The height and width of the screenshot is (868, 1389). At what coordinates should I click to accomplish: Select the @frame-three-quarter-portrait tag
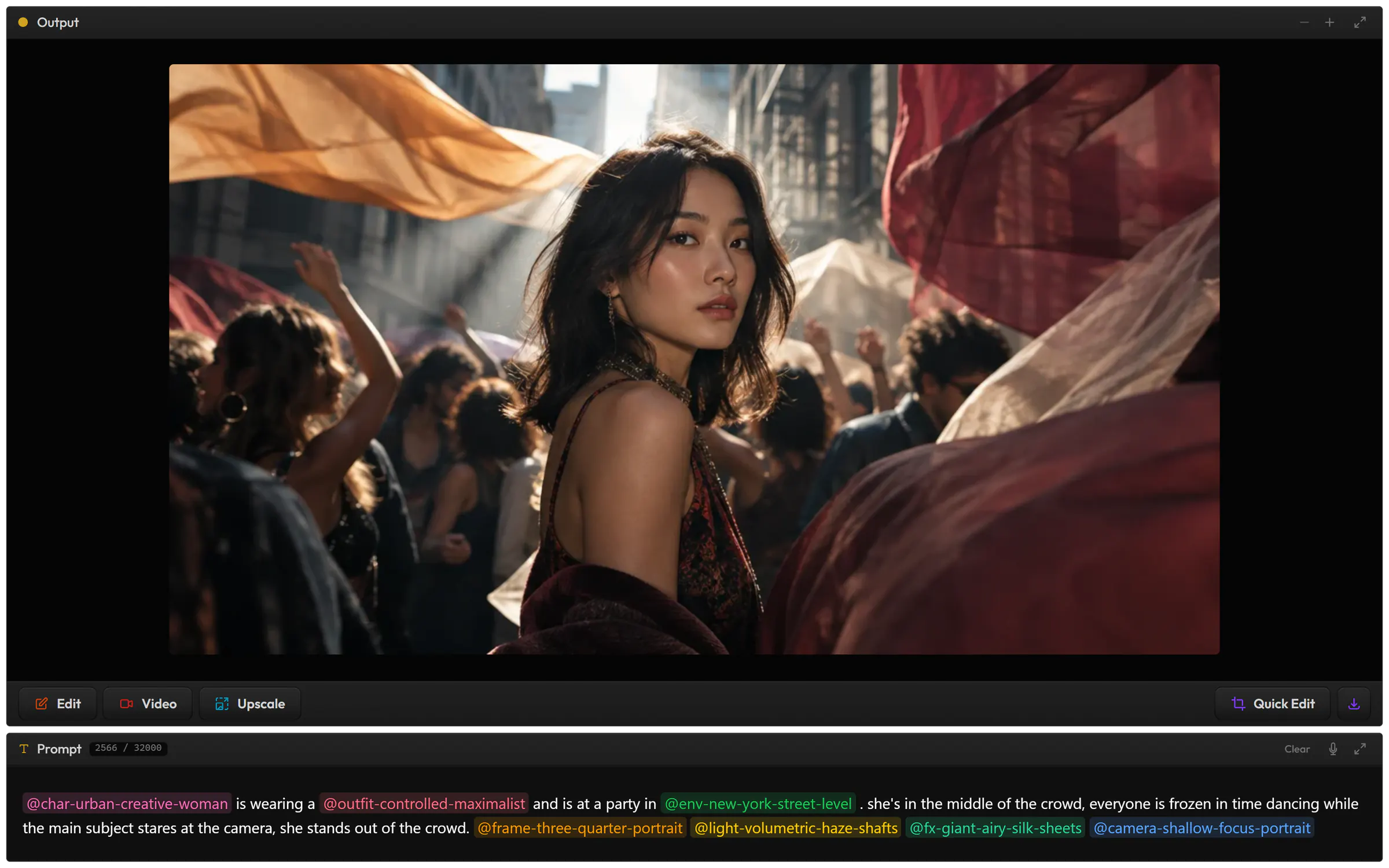pyautogui.click(x=580, y=828)
